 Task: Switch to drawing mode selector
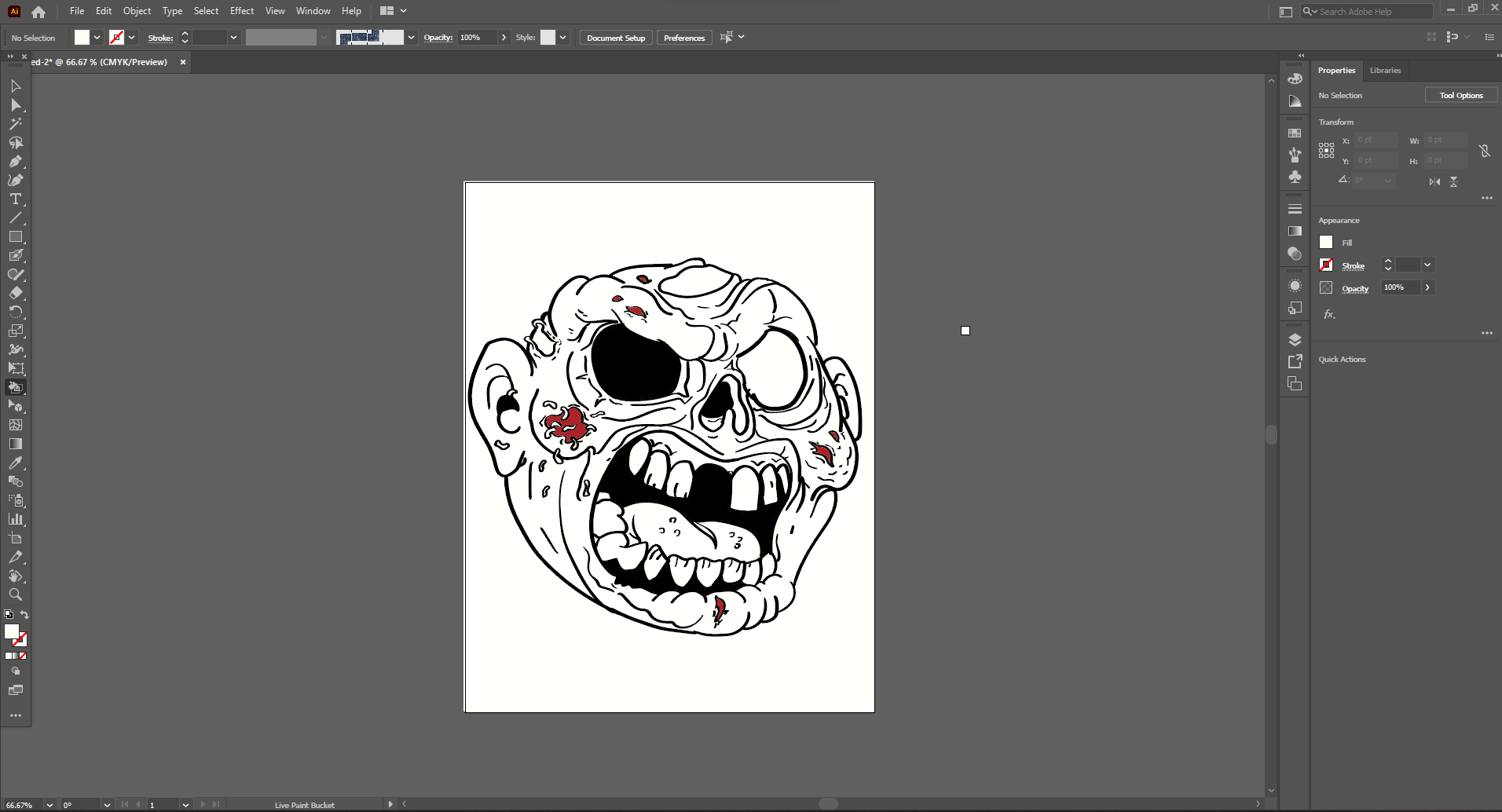(x=15, y=671)
